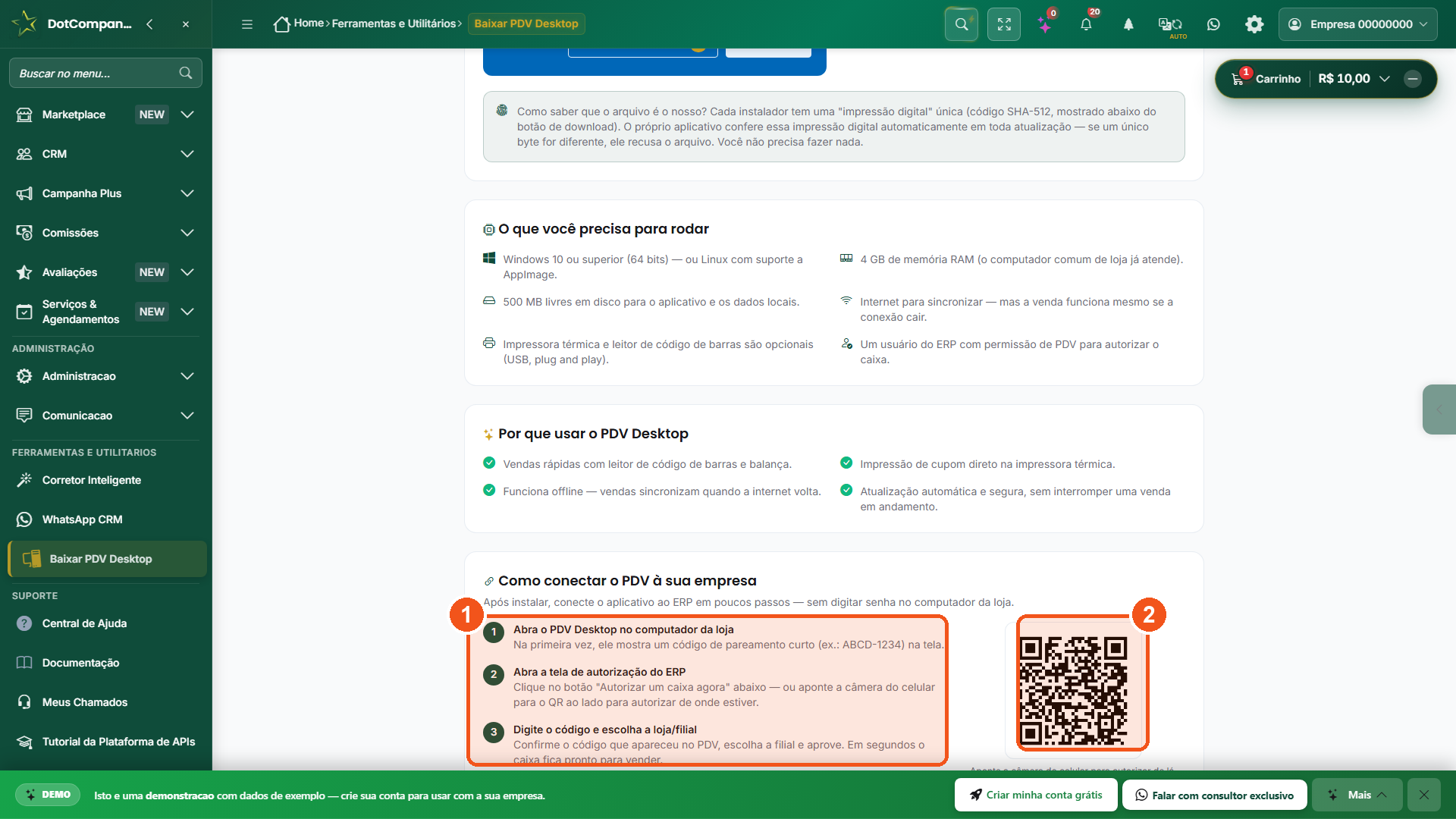Click the Marketplace storefront icon
This screenshot has width=1456, height=819.
[24, 115]
